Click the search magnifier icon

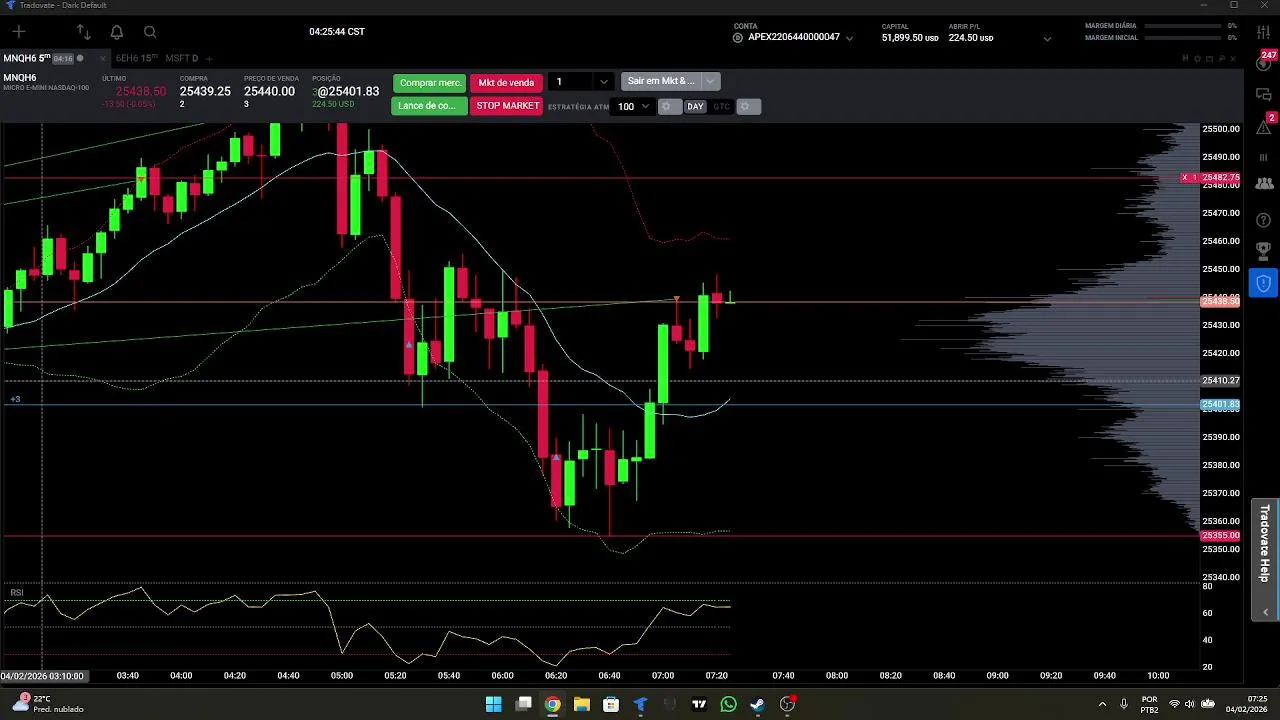coord(150,32)
